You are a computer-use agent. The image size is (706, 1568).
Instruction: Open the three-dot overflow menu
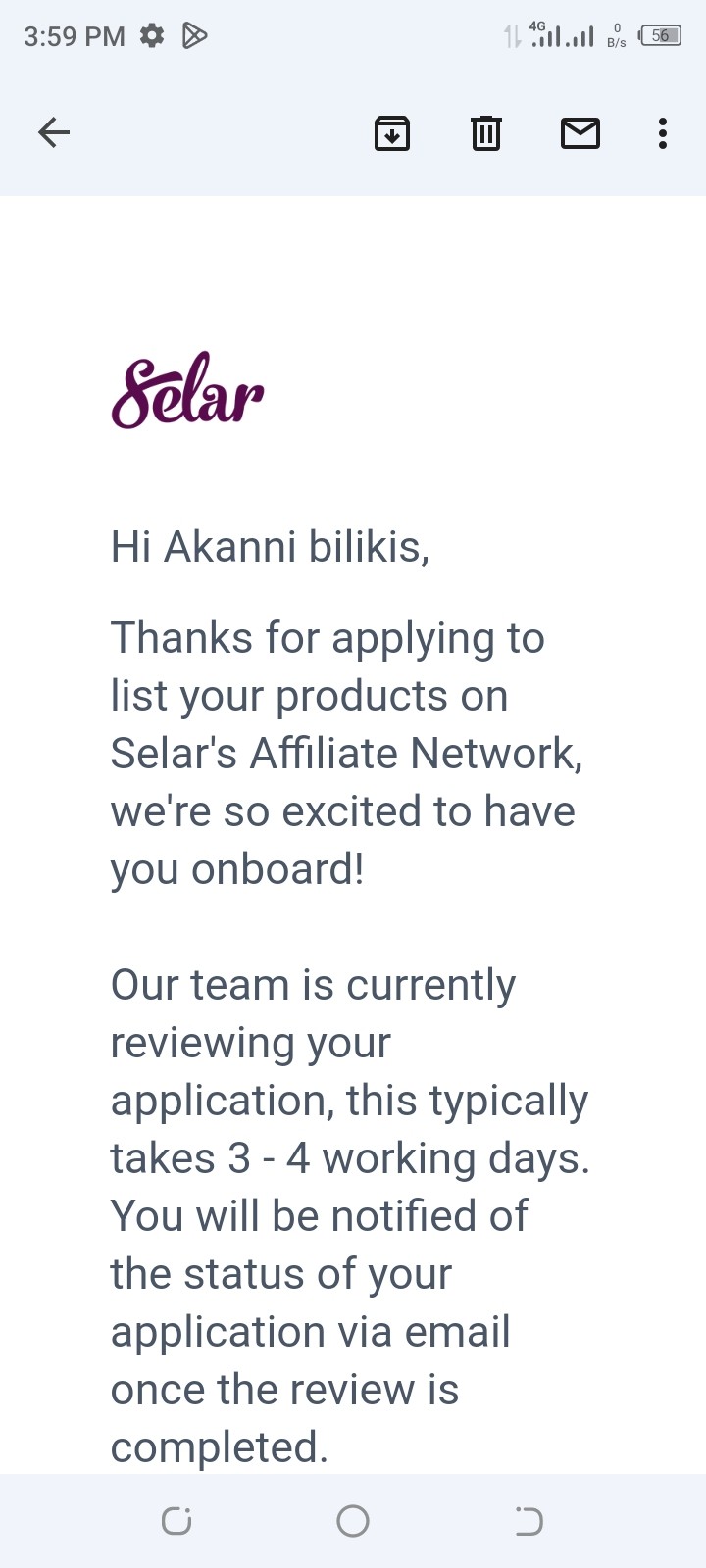pyautogui.click(x=663, y=133)
